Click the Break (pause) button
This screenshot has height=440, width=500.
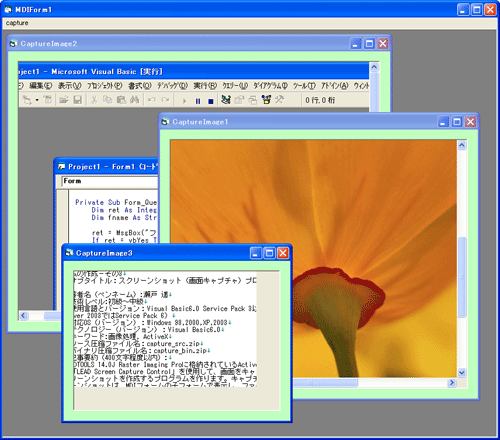tap(198, 101)
